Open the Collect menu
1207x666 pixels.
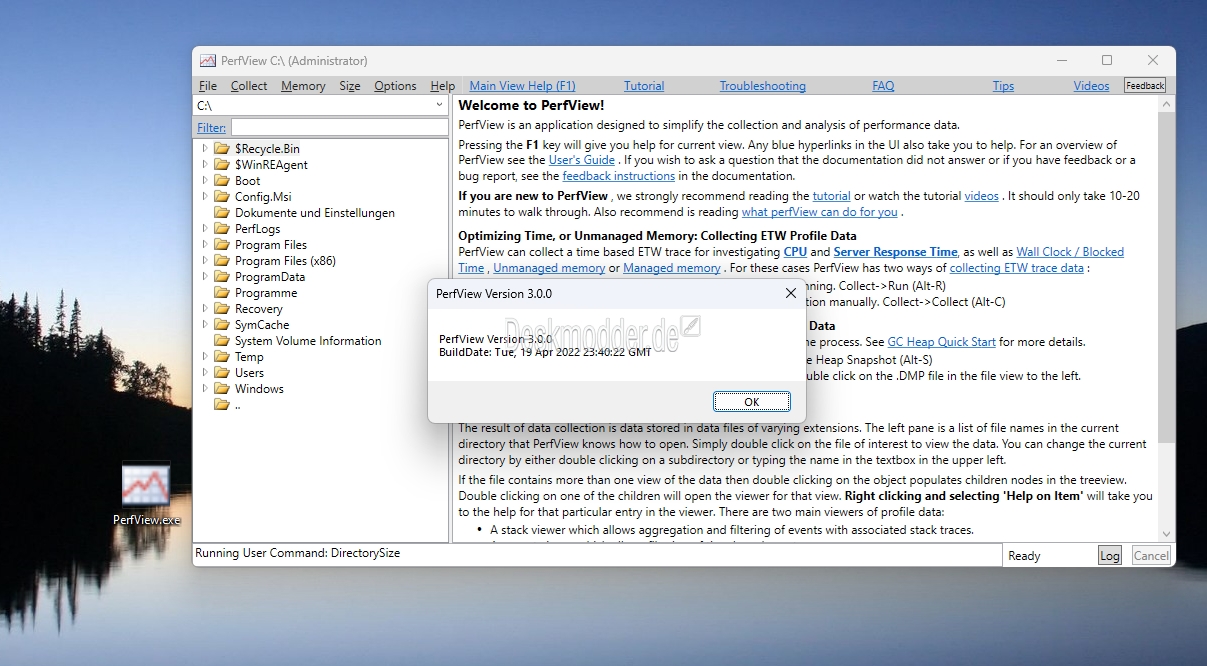tap(249, 86)
